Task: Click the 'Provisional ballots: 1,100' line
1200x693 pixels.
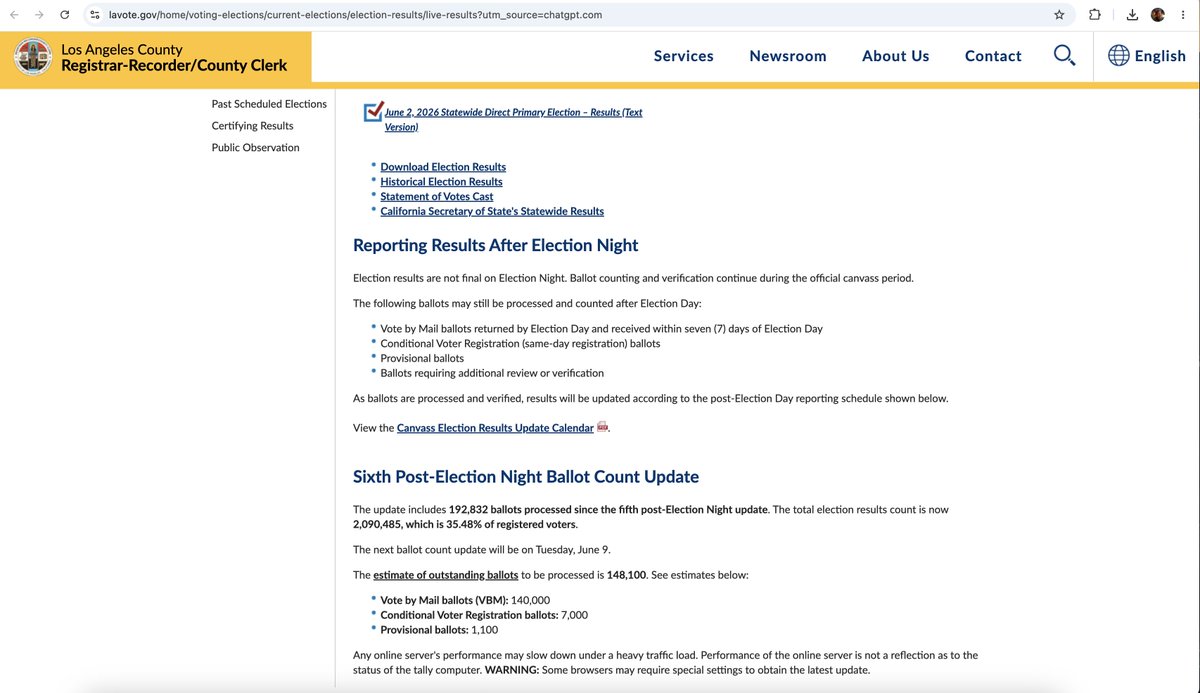Action: click(439, 630)
